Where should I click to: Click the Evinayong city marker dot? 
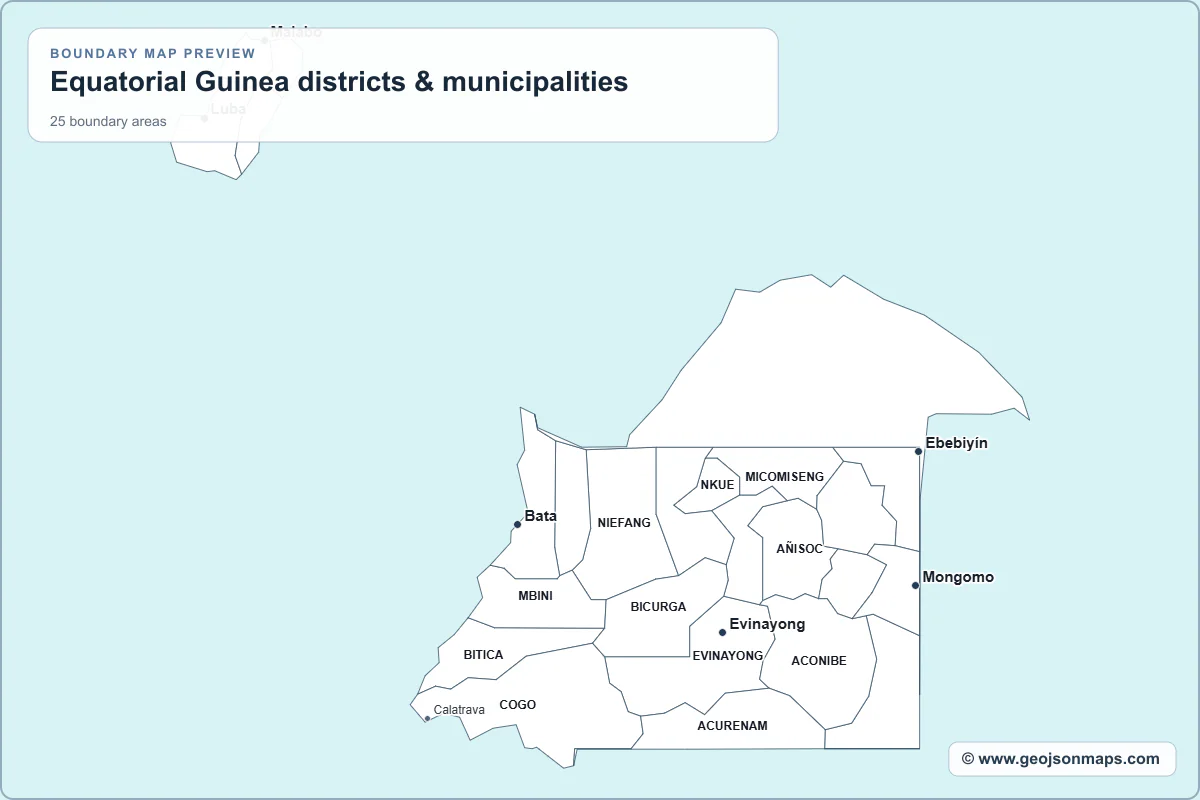point(722,632)
